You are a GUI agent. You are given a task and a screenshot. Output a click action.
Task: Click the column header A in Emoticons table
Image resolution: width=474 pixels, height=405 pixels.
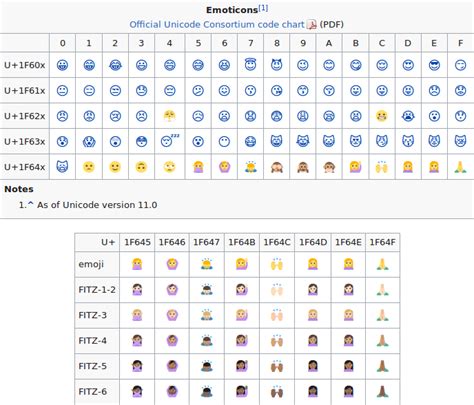tap(329, 43)
